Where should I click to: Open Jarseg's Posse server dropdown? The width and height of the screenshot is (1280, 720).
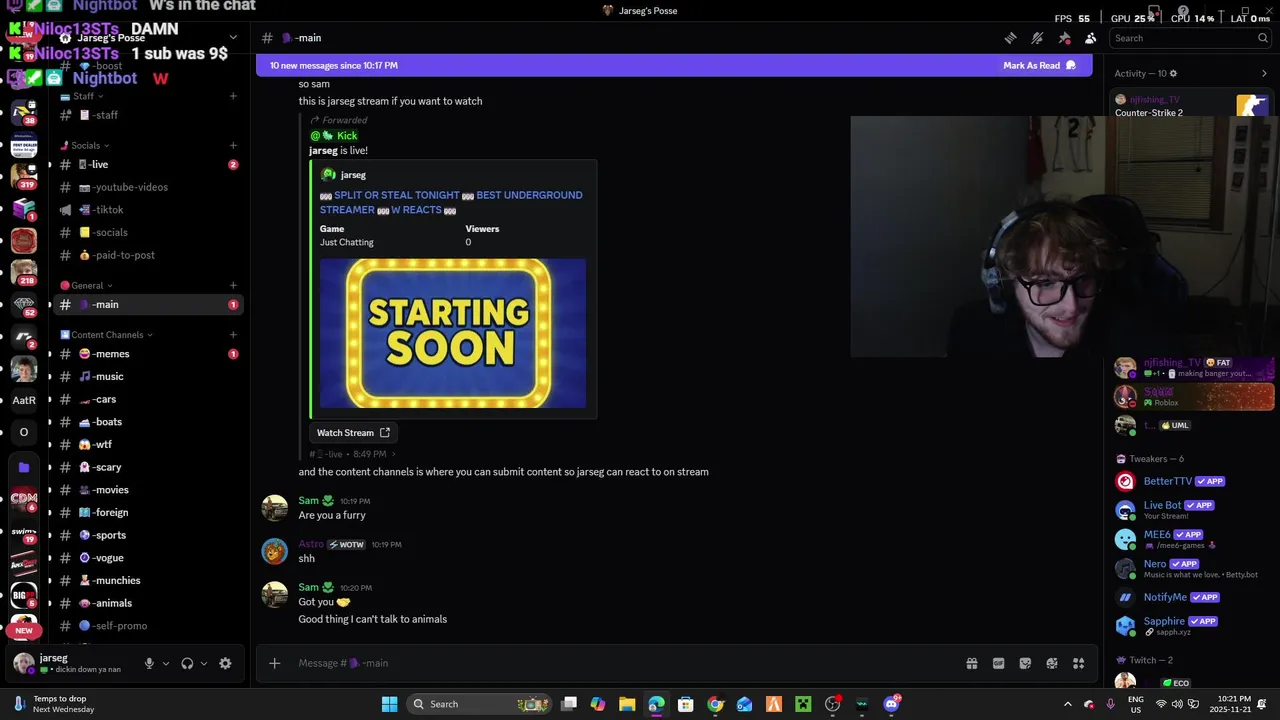coord(233,38)
